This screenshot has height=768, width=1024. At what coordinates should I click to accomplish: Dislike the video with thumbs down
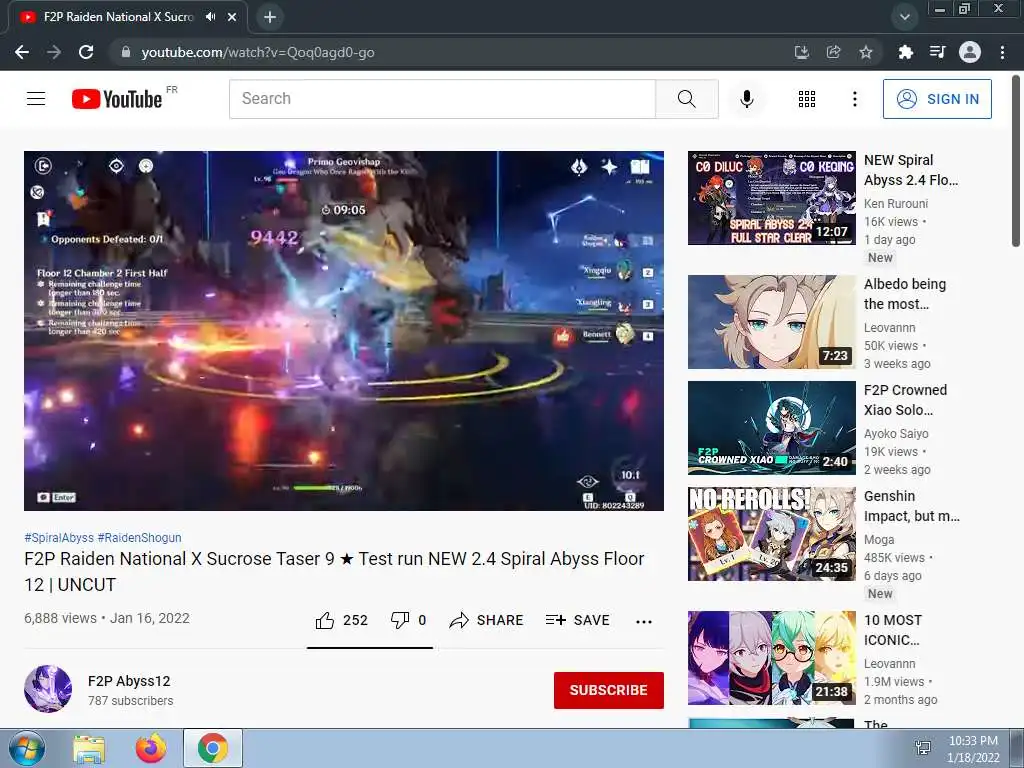click(x=408, y=620)
